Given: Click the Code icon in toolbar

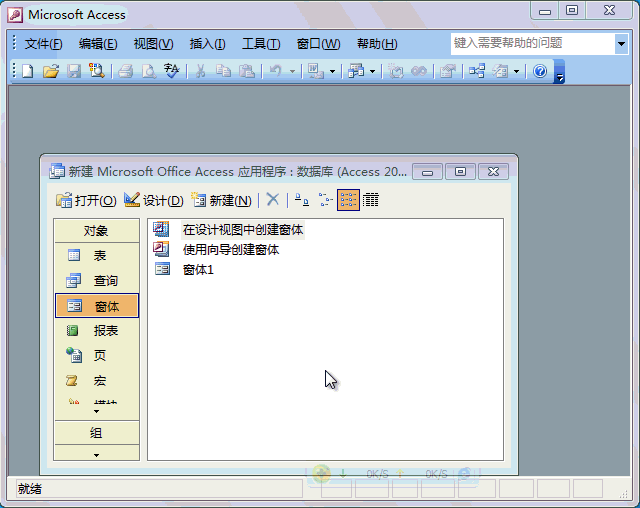Looking at the screenshot, I should pyautogui.click(x=395, y=71).
